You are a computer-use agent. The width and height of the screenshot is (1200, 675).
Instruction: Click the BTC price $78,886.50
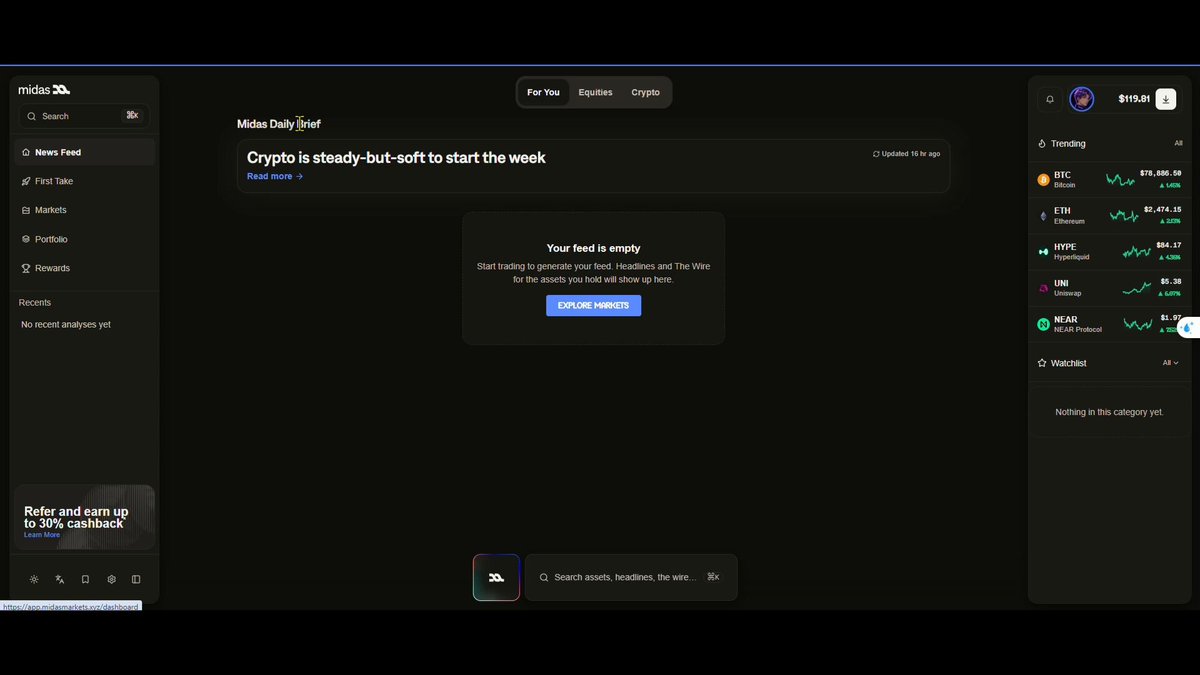click(1160, 173)
